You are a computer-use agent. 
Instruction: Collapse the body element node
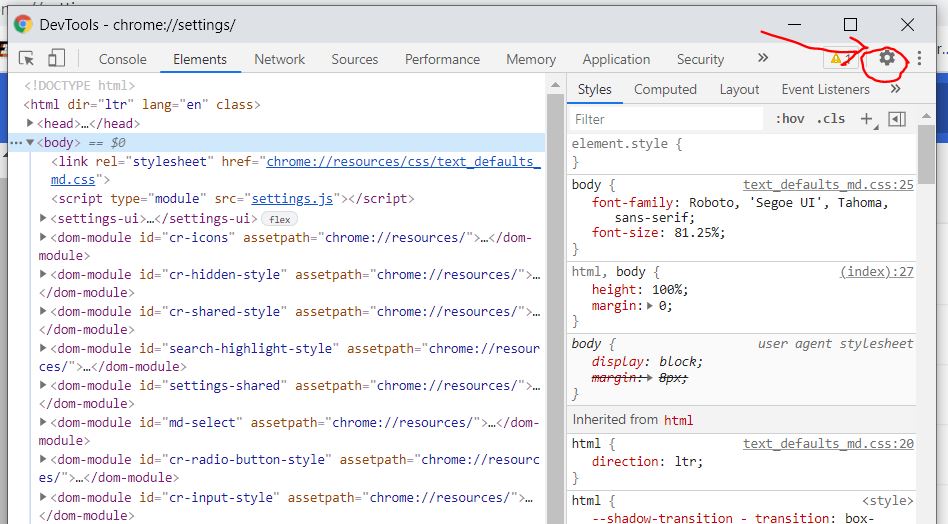click(x=30, y=143)
